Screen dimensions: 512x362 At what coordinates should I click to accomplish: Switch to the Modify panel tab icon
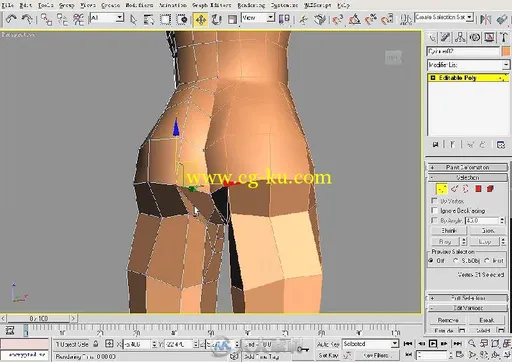pos(445,37)
